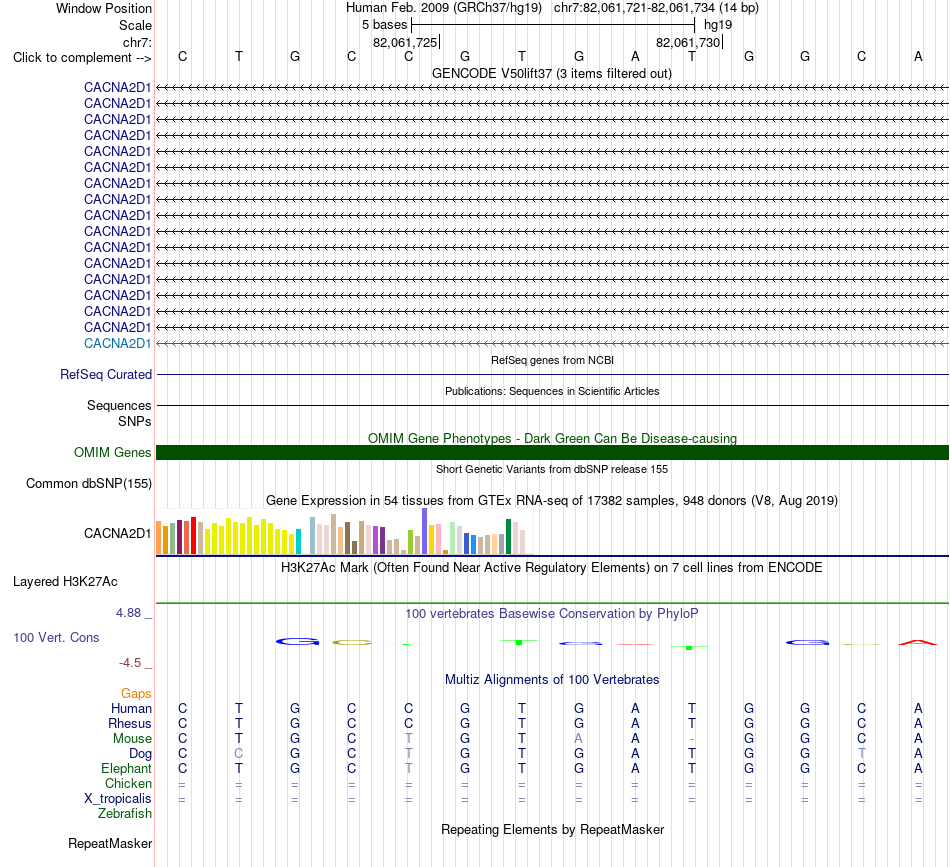The width and height of the screenshot is (950, 867).
Task: Click the 82,061,725 coordinate marker
Action: coord(405,42)
